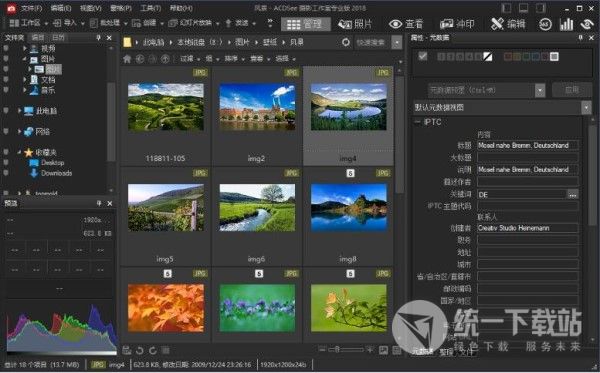Open the 过滤 filter dropdown

(x=189, y=59)
